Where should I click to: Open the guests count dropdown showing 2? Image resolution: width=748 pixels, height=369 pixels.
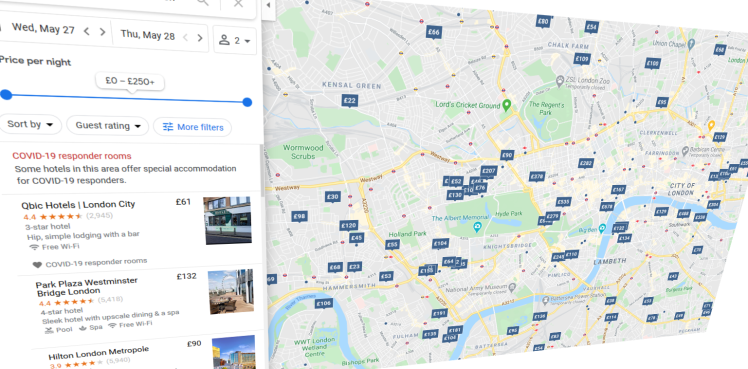pos(234,41)
